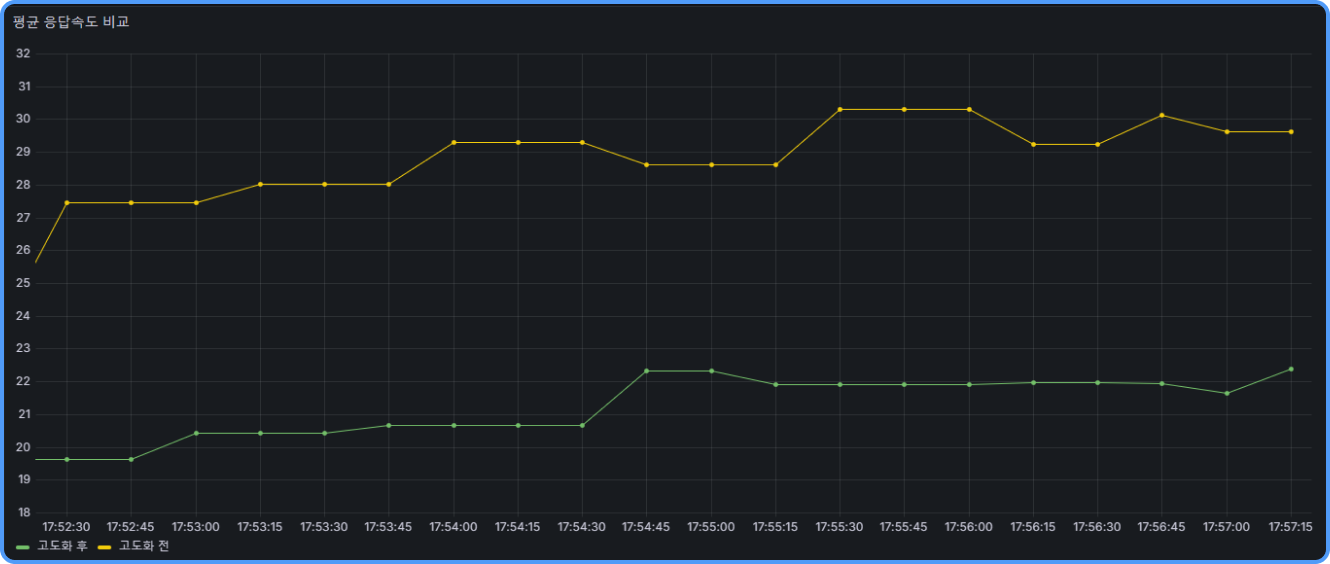Viewport: 1330px width, 564px height.
Task: Select green series point at 17:55:15
Action: click(x=776, y=385)
